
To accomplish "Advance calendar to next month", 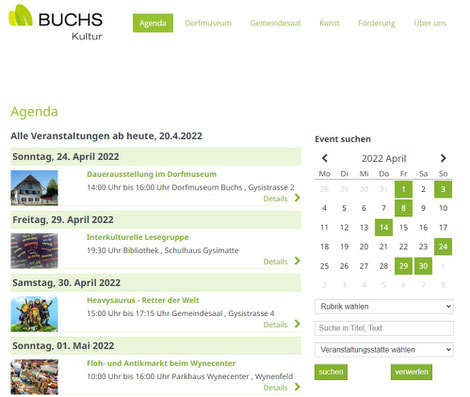I will click(x=443, y=158).
